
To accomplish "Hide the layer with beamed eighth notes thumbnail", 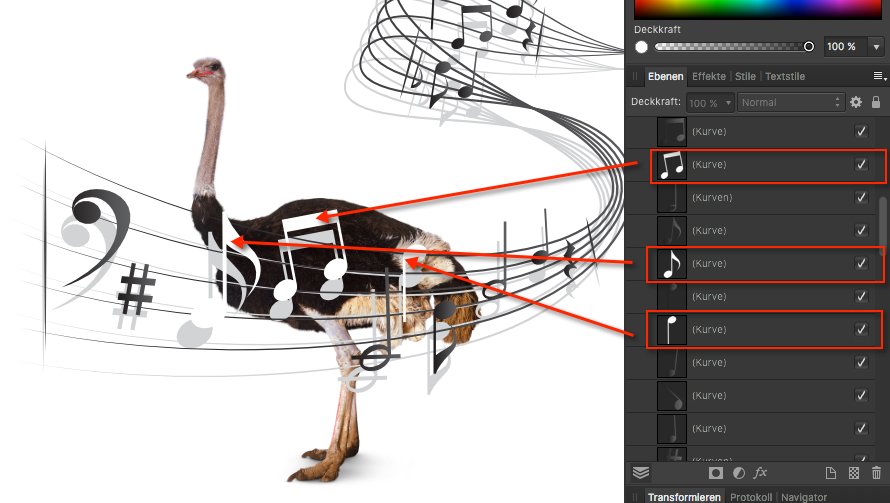I will (x=862, y=165).
